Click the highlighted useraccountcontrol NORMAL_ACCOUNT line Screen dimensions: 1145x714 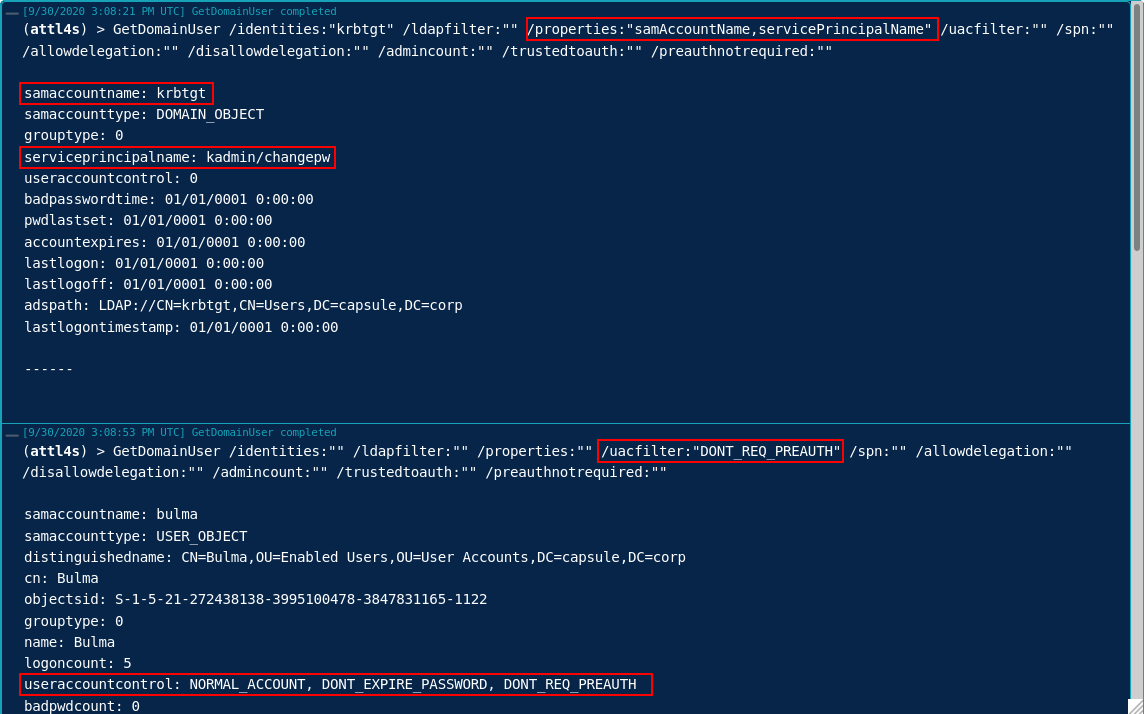point(335,684)
